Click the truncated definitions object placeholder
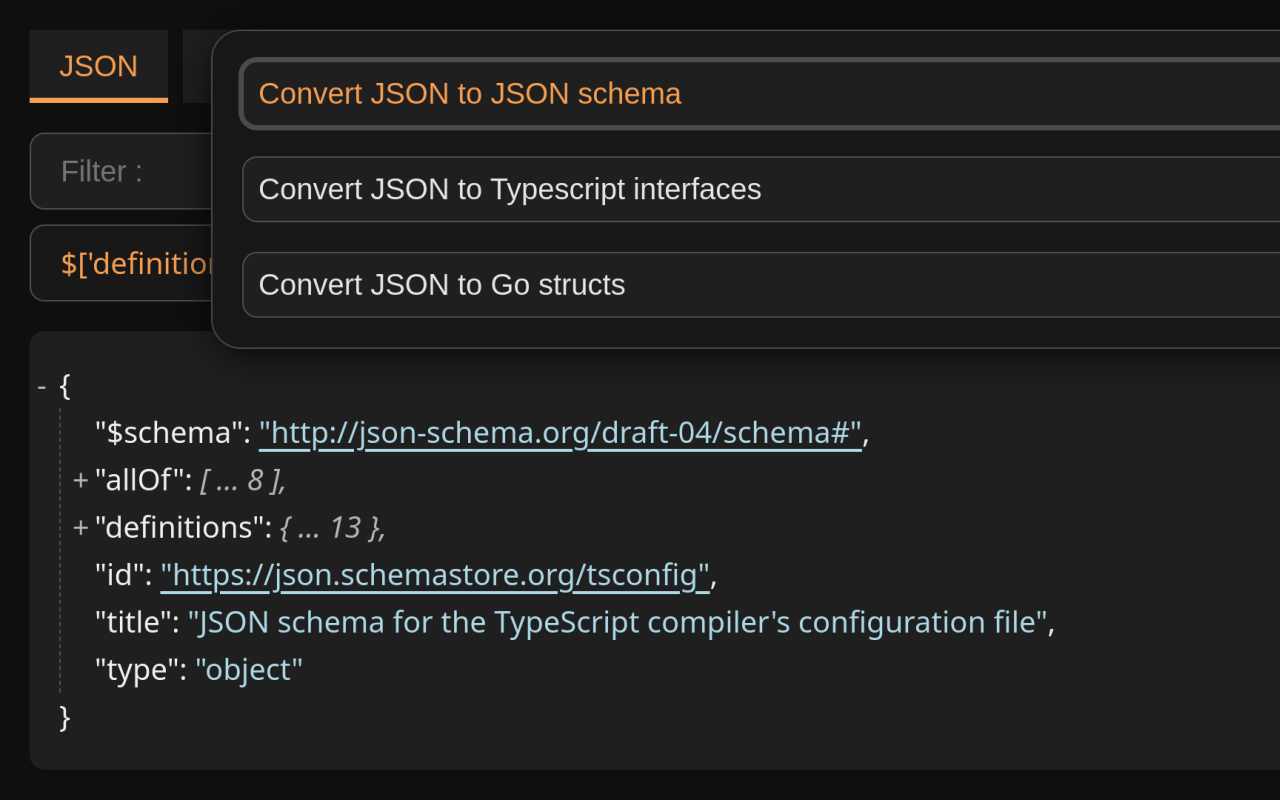Image resolution: width=1280 pixels, height=800 pixels. [x=332, y=527]
